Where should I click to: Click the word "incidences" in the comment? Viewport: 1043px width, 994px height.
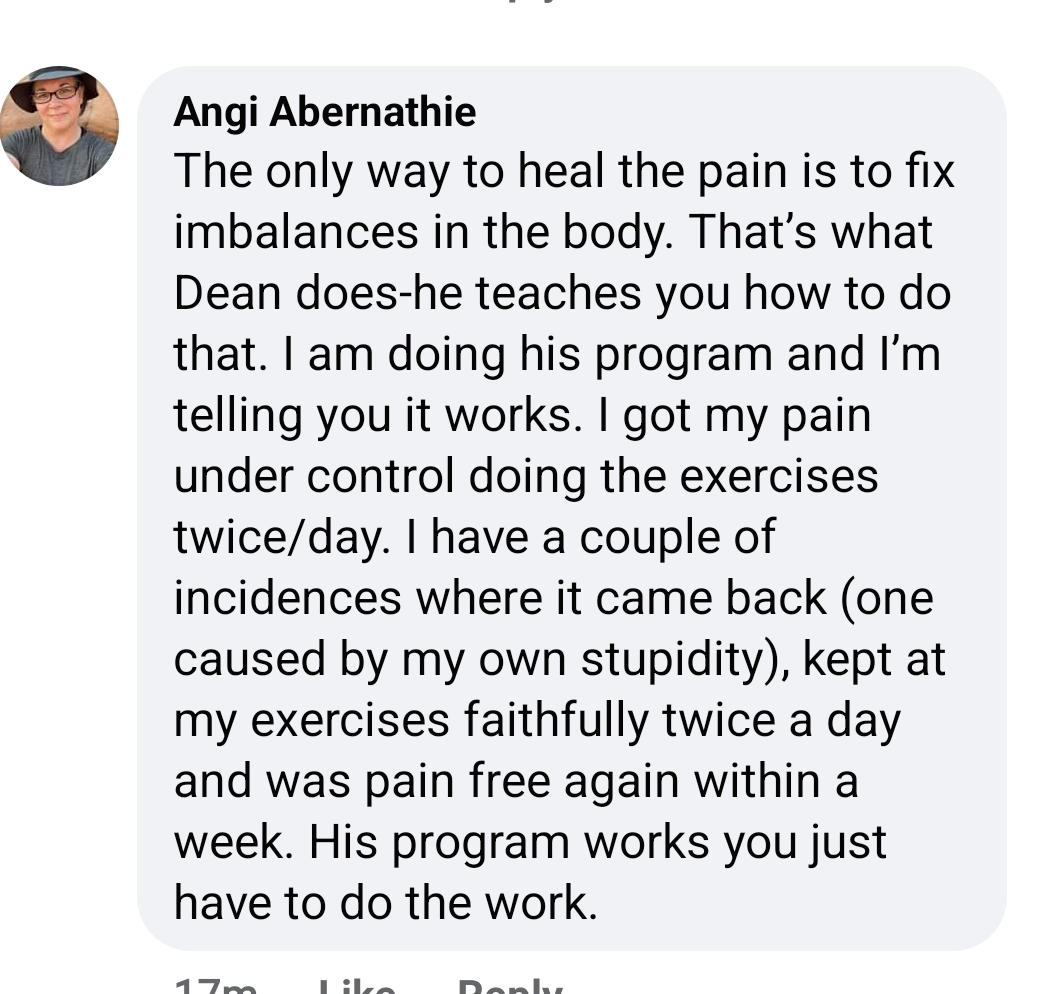[287, 598]
